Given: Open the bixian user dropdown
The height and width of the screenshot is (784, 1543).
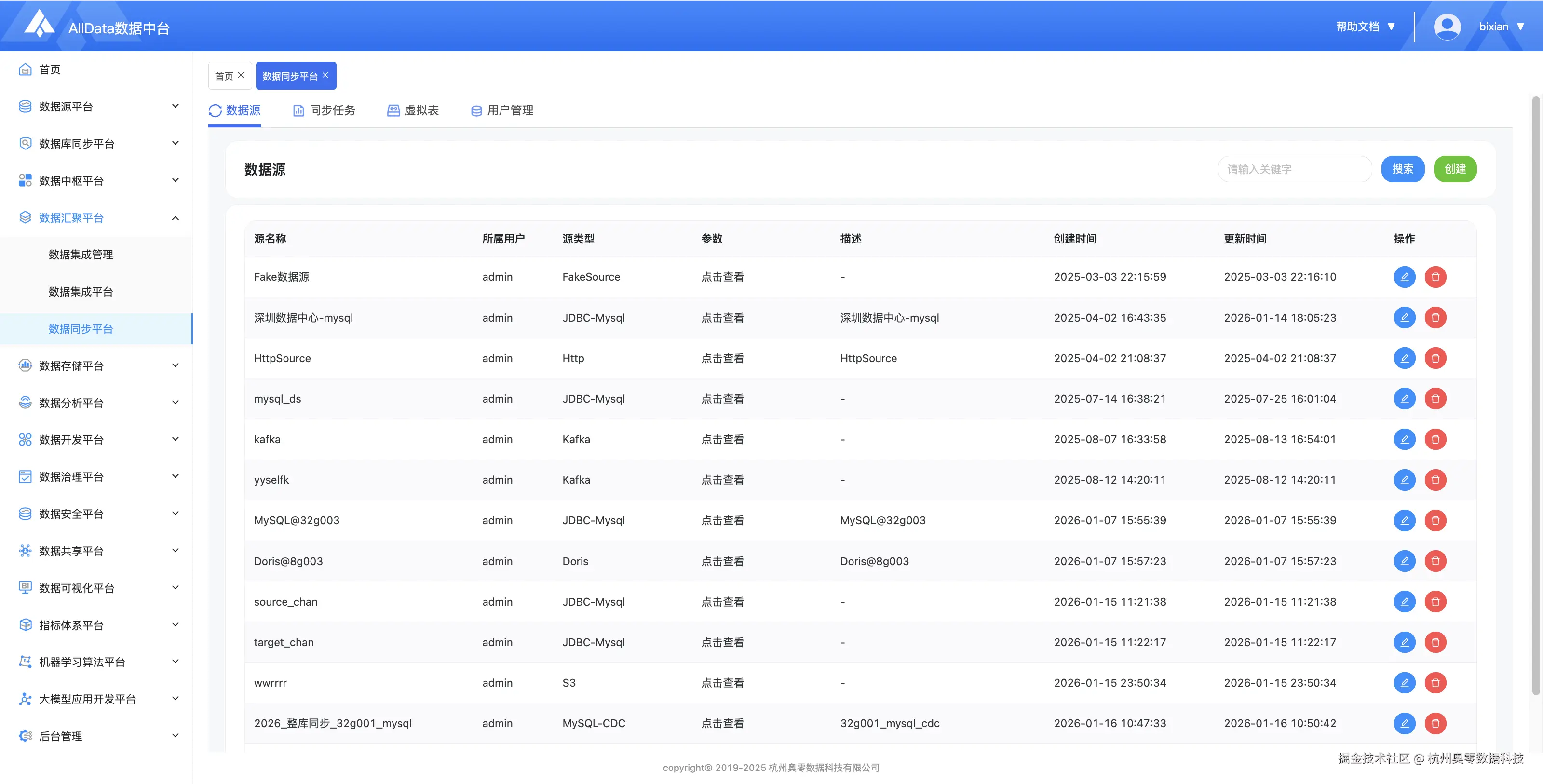Looking at the screenshot, I should [x=1501, y=27].
